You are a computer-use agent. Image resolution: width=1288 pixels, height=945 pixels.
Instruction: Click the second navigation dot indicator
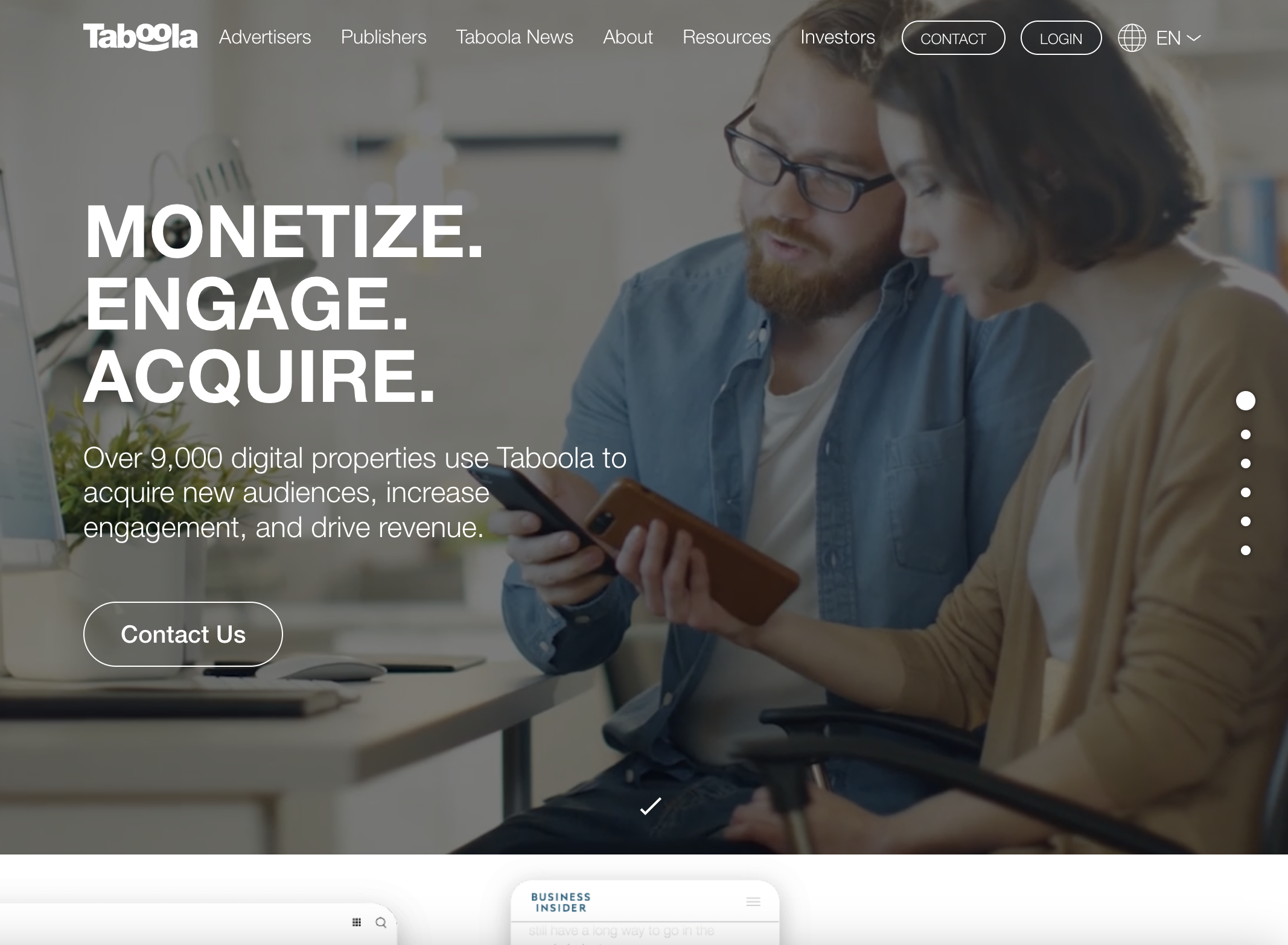pyautogui.click(x=1247, y=432)
